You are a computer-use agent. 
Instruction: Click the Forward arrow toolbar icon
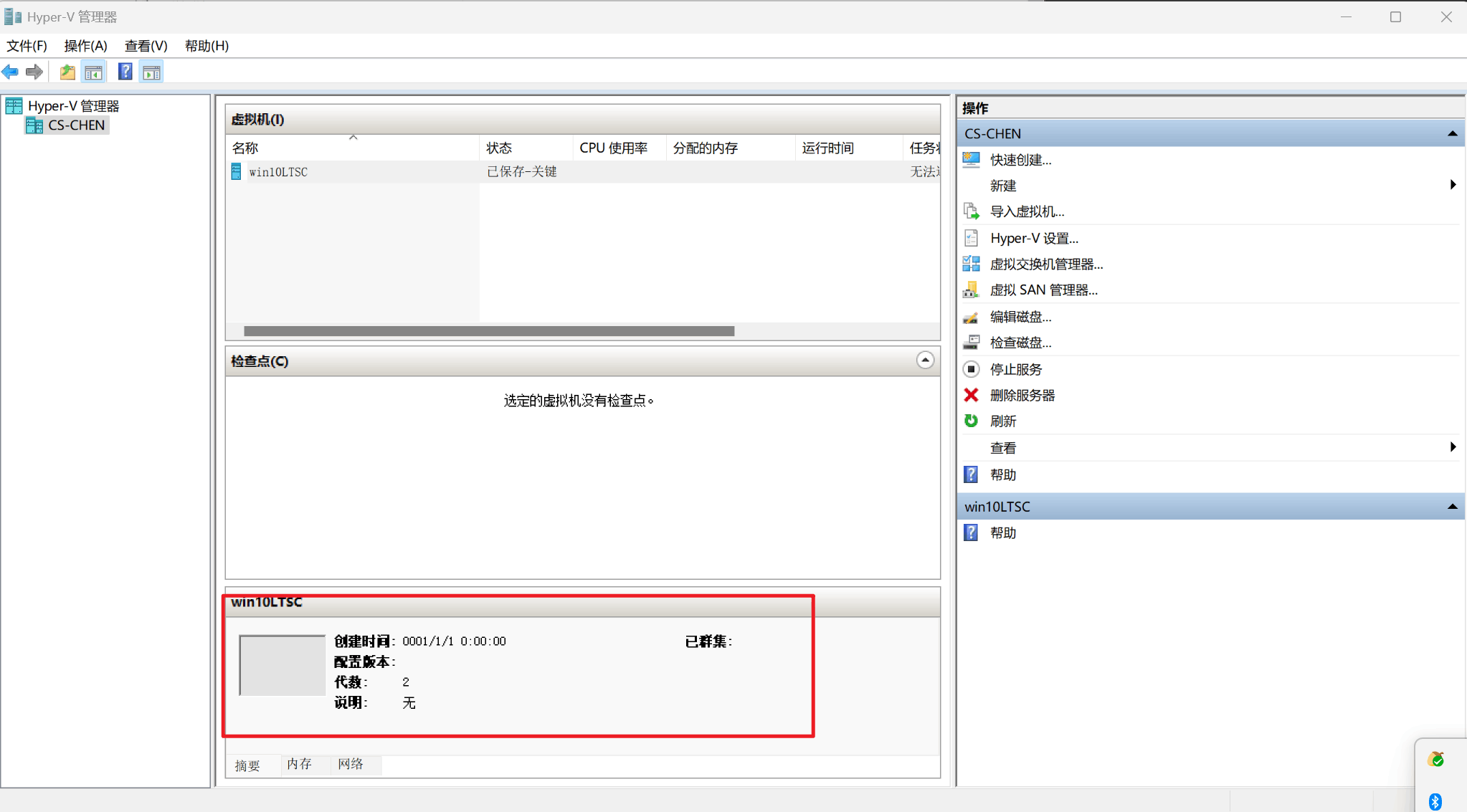click(x=34, y=72)
